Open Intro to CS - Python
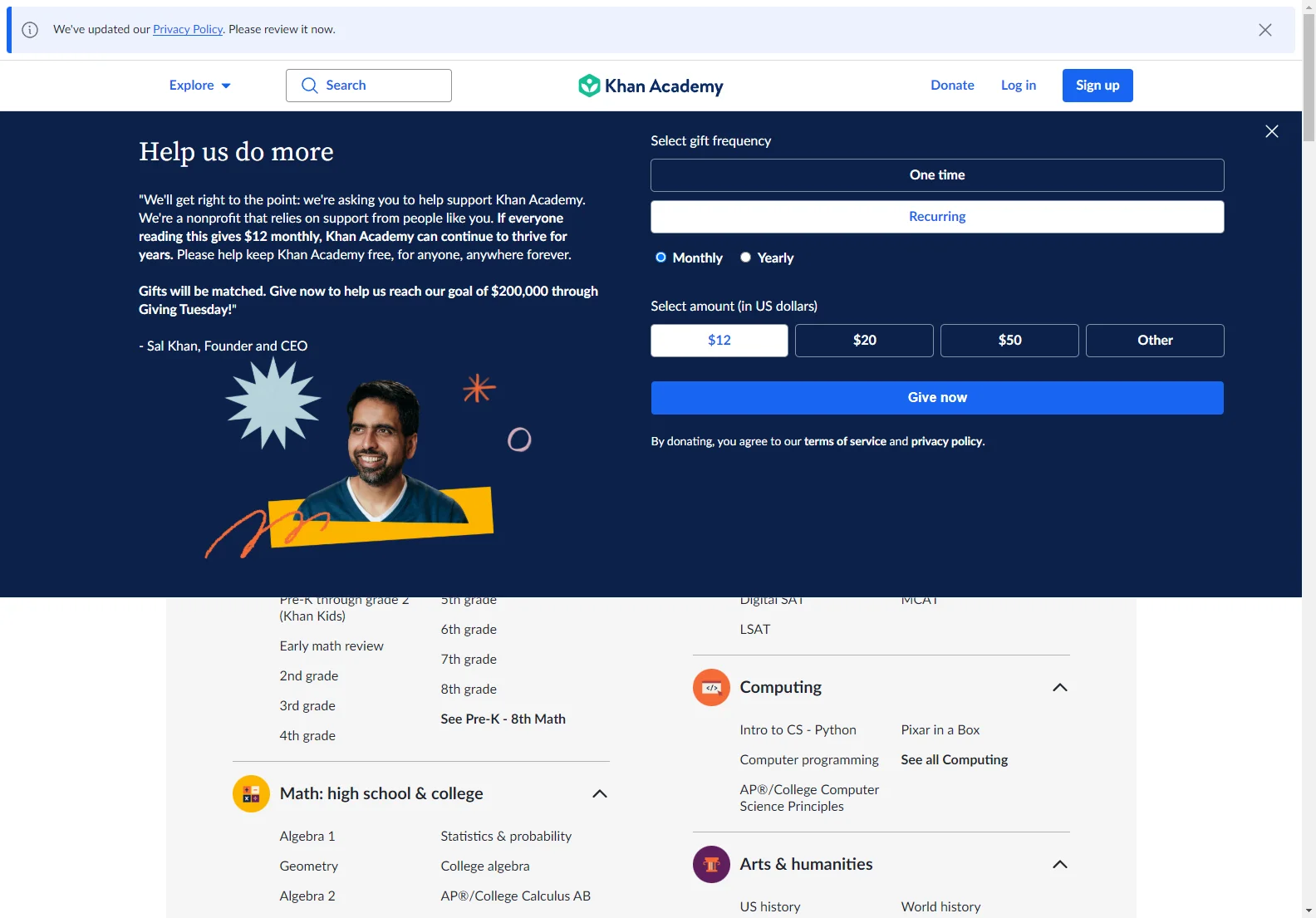 [x=798, y=730]
